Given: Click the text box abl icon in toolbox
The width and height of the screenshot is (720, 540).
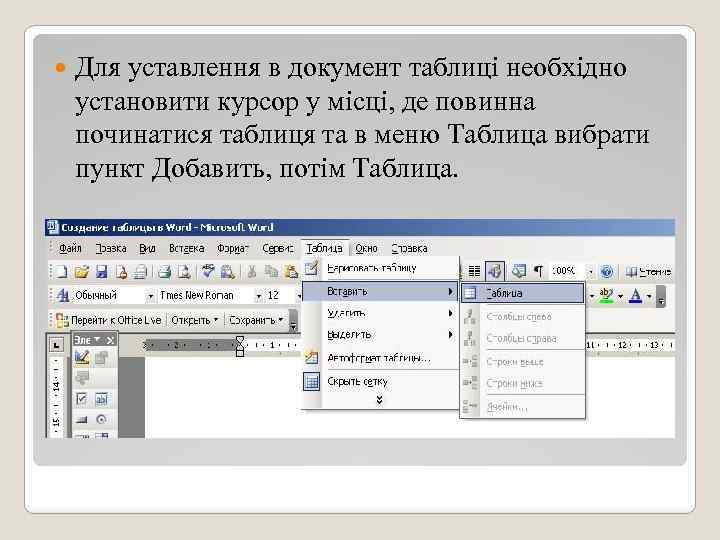Looking at the screenshot, I should 101,399.
